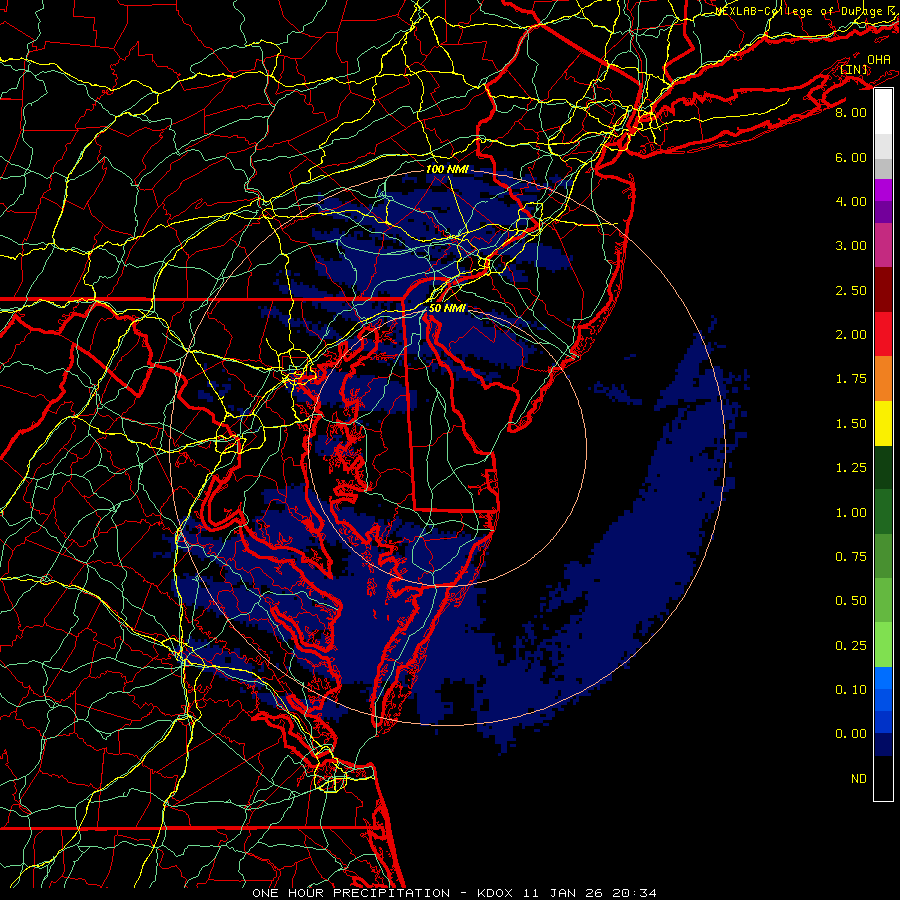Click the white swatch atop the legend

(x=883, y=112)
